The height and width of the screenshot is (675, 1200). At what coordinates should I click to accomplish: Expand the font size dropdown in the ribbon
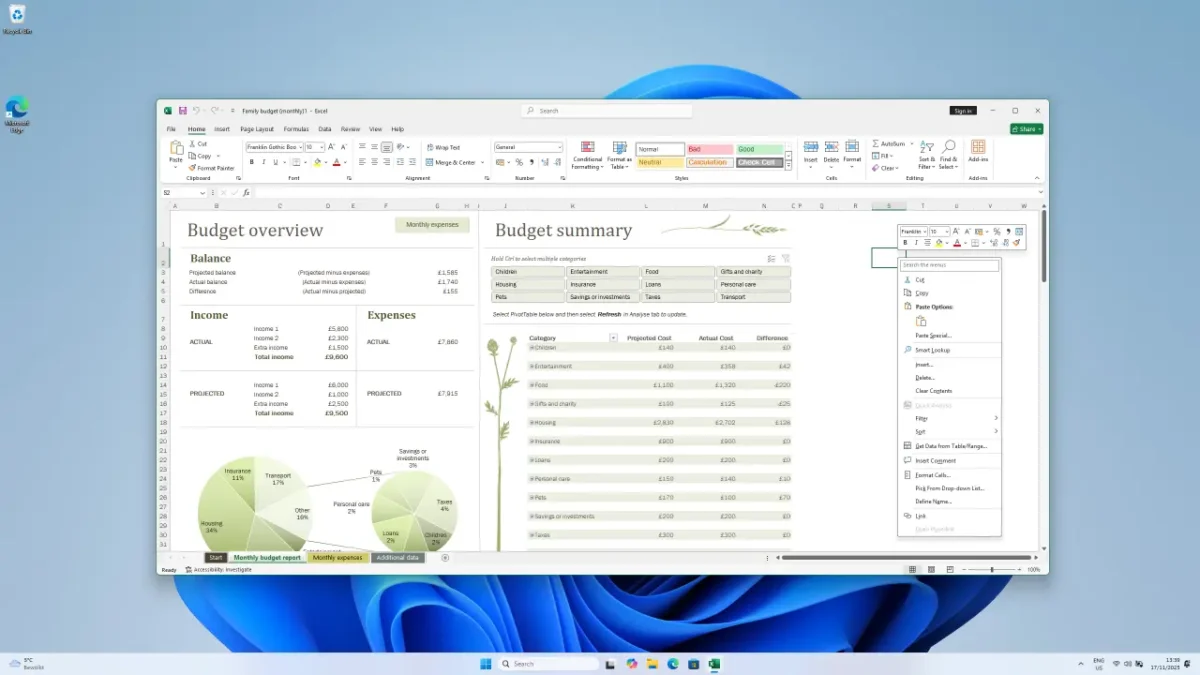click(322, 147)
